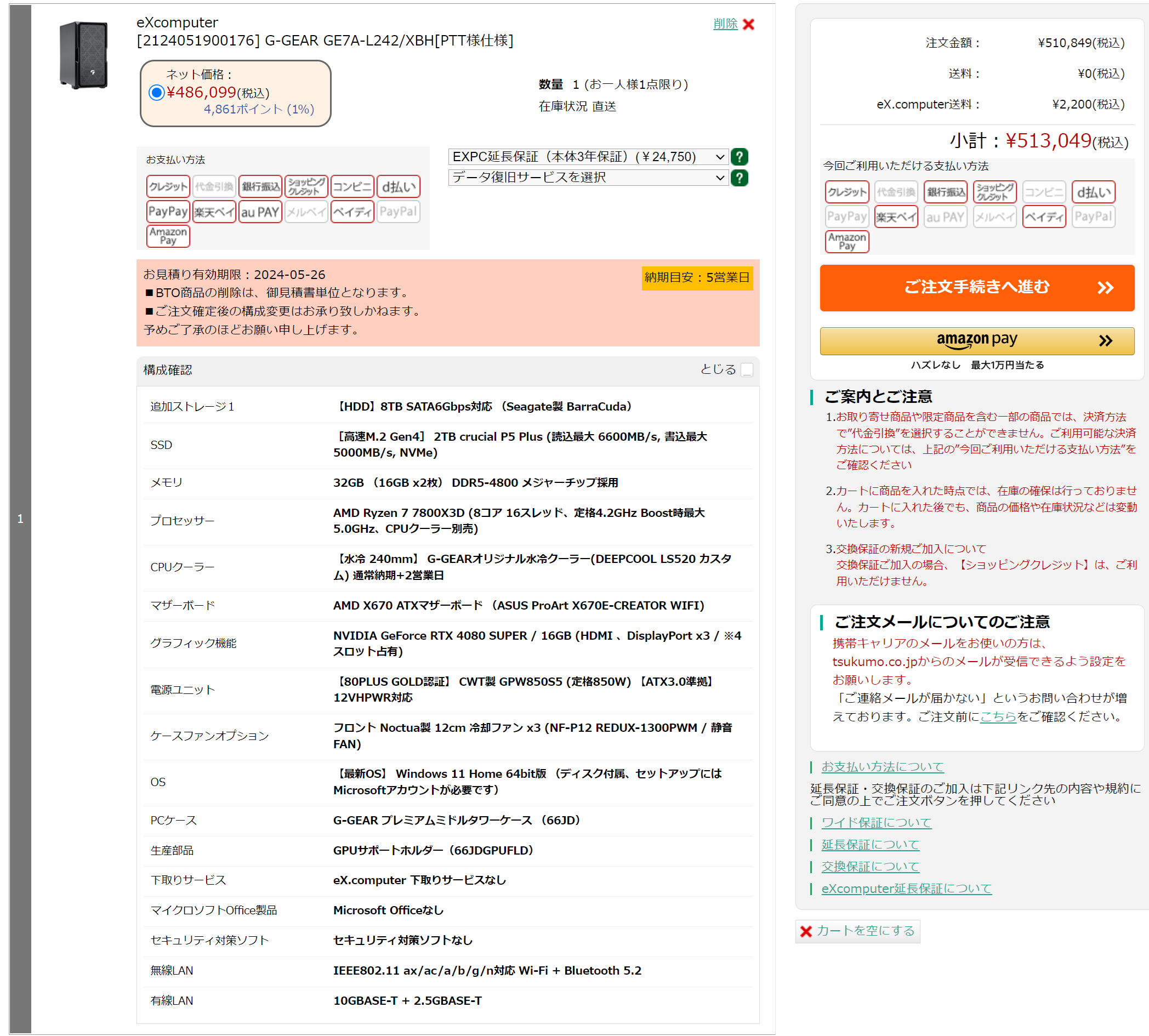The width and height of the screenshot is (1149, 1036).
Task: Click the amazon pay button
Action: click(977, 340)
